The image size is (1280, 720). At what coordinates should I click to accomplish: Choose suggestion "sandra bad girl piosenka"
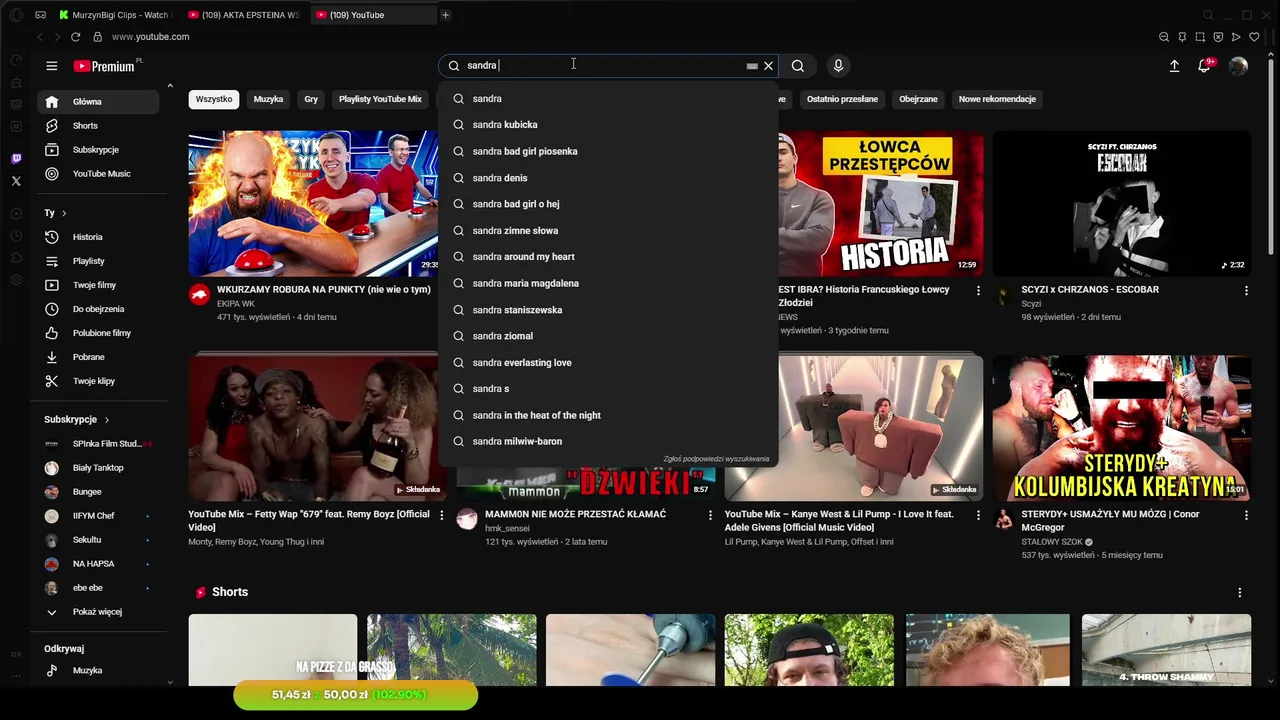coord(608,151)
